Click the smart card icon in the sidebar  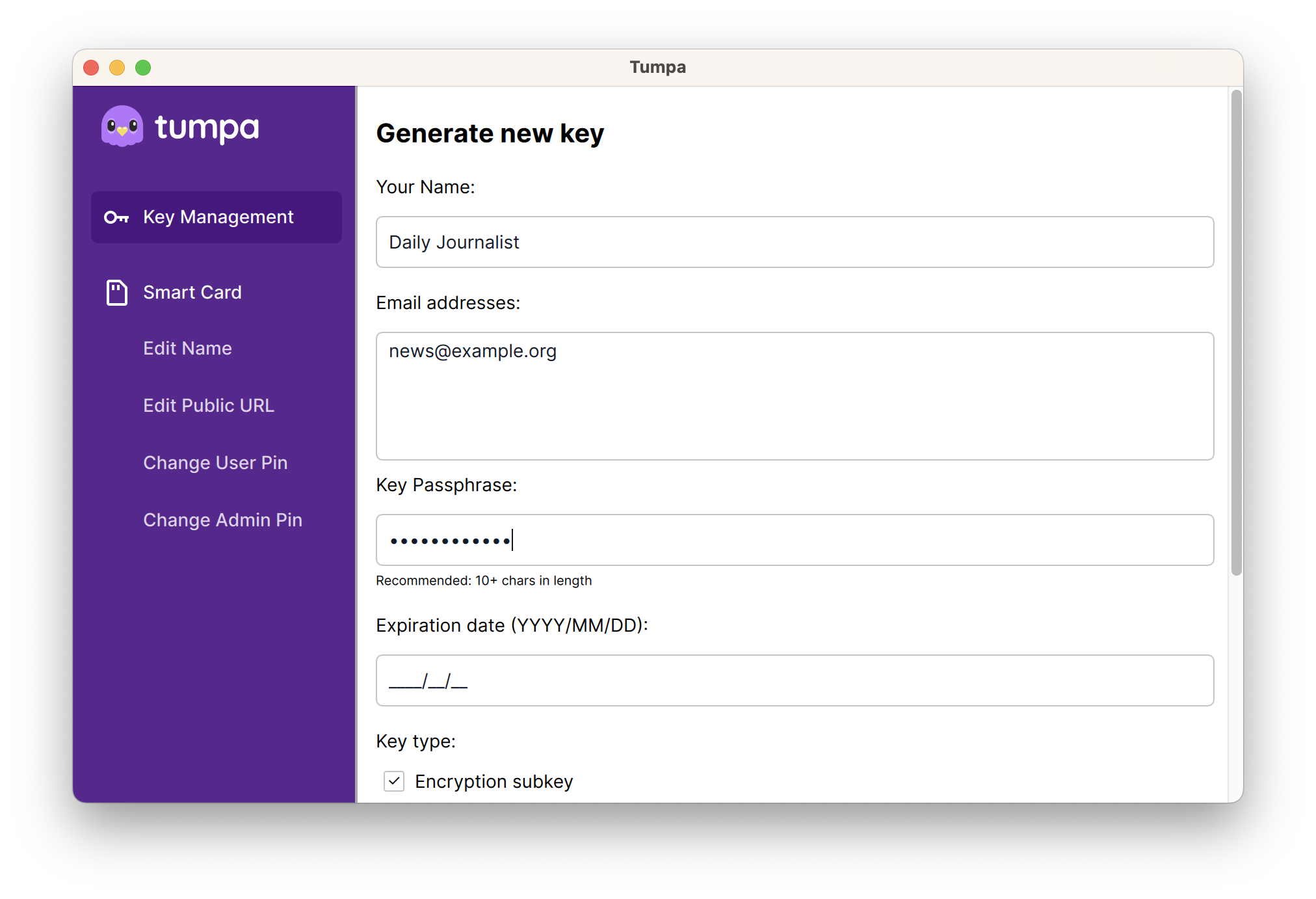click(x=116, y=293)
